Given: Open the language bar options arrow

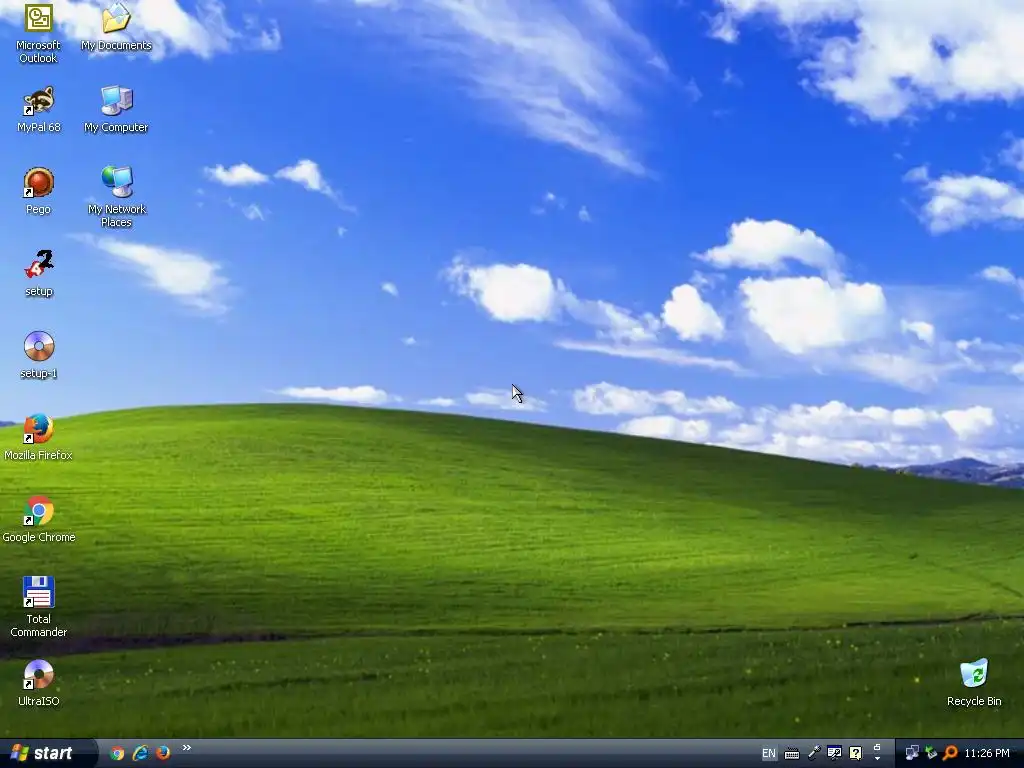Looking at the screenshot, I should 877,758.
